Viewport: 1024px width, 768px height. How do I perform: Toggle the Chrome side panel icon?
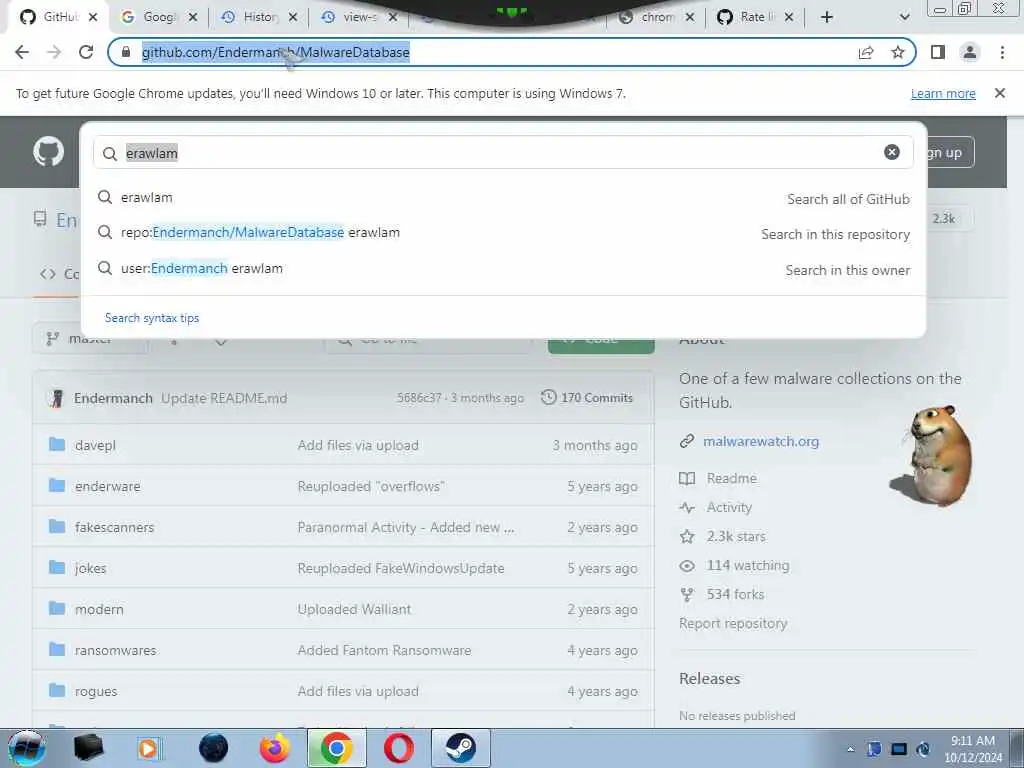pos(938,52)
